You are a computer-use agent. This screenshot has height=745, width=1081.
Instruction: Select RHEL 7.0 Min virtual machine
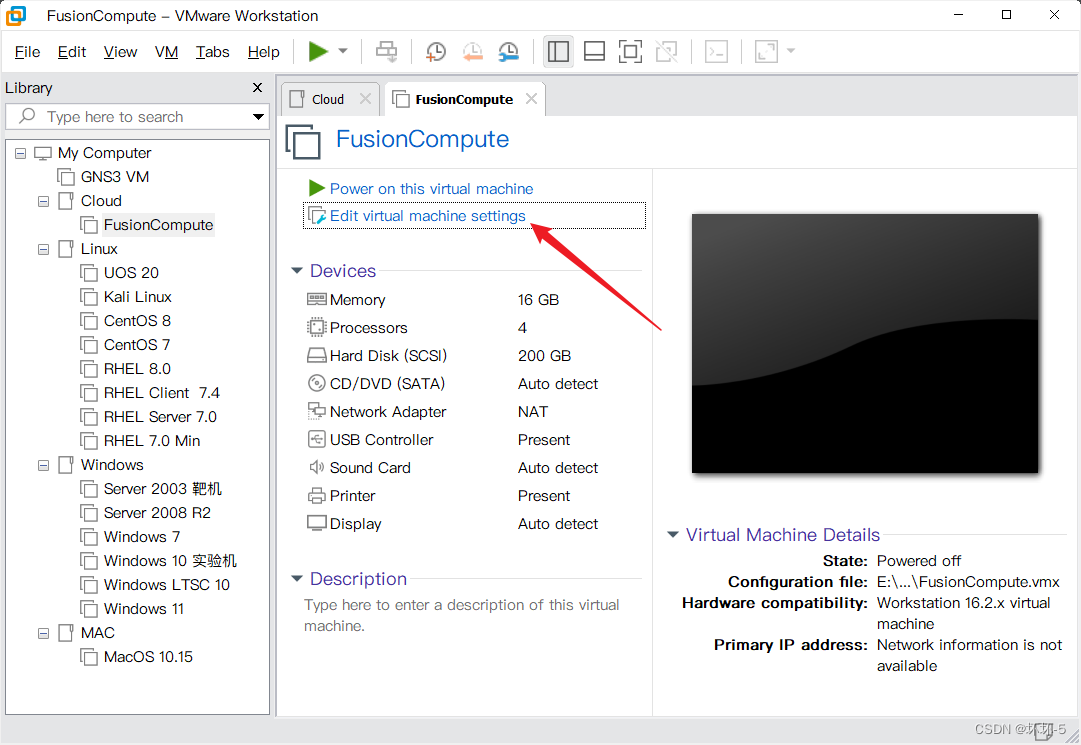pos(152,441)
